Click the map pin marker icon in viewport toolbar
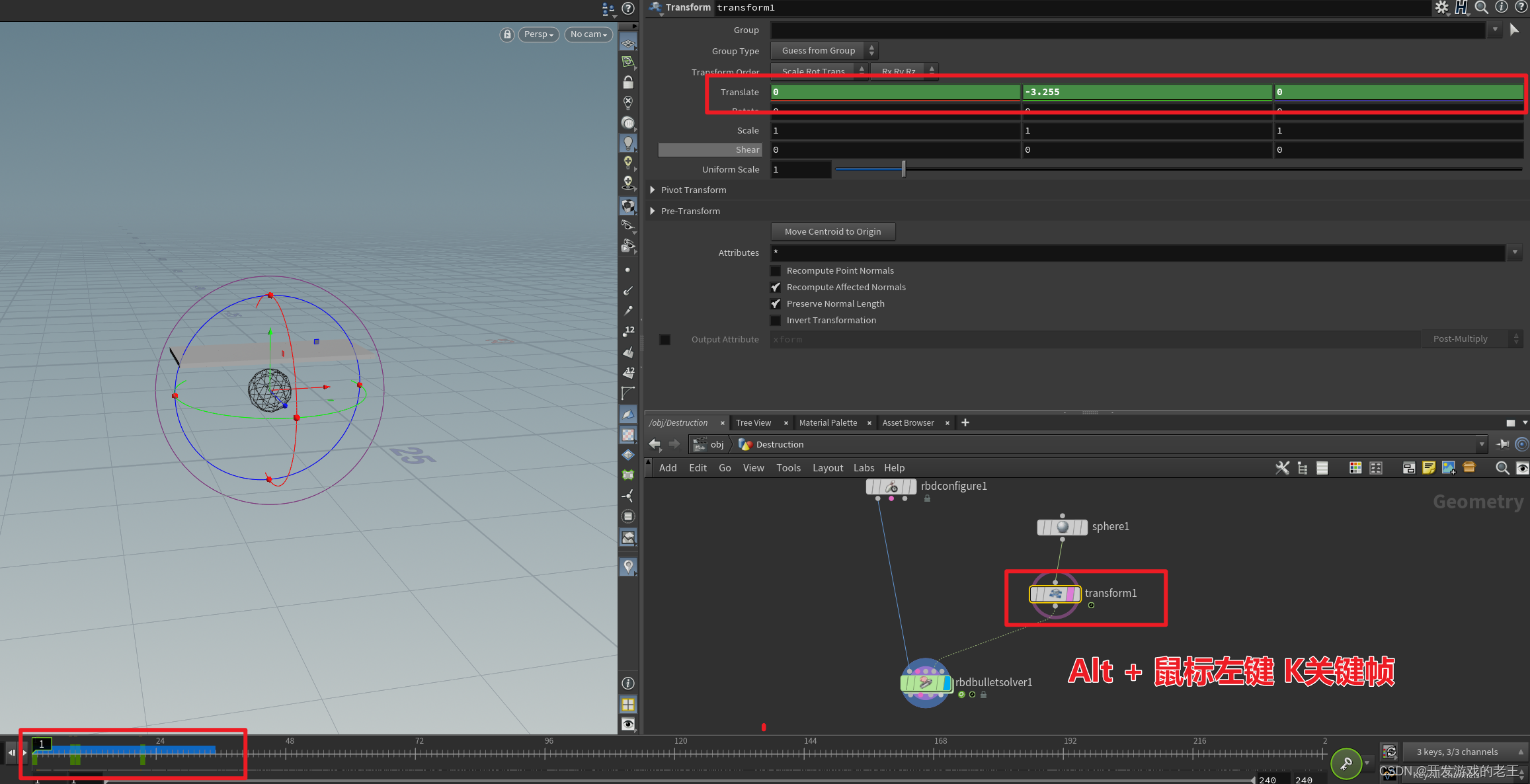Viewport: 1530px width, 784px height. 628,567
